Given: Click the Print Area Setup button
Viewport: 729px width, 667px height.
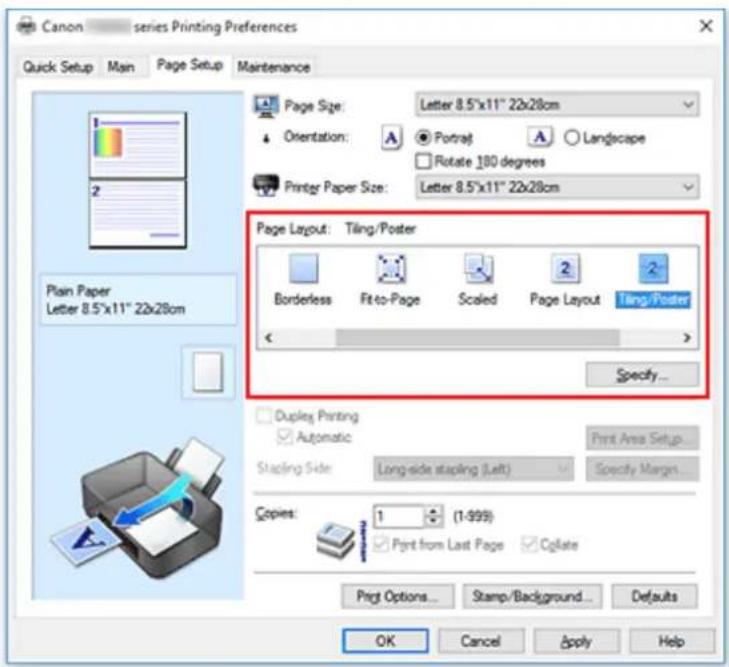Looking at the screenshot, I should tap(642, 438).
